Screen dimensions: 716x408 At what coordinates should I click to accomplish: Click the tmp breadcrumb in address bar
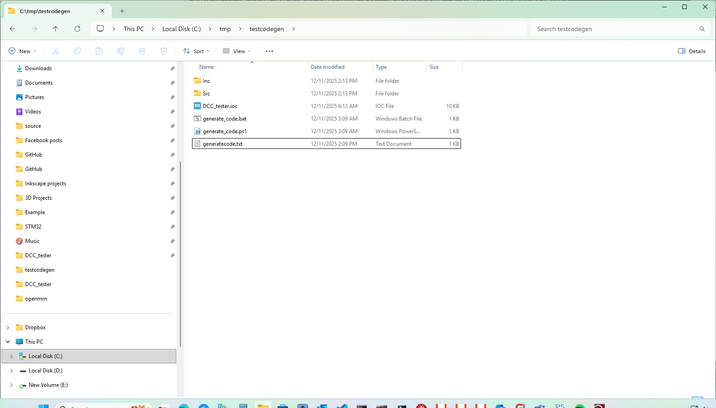[x=225, y=29]
